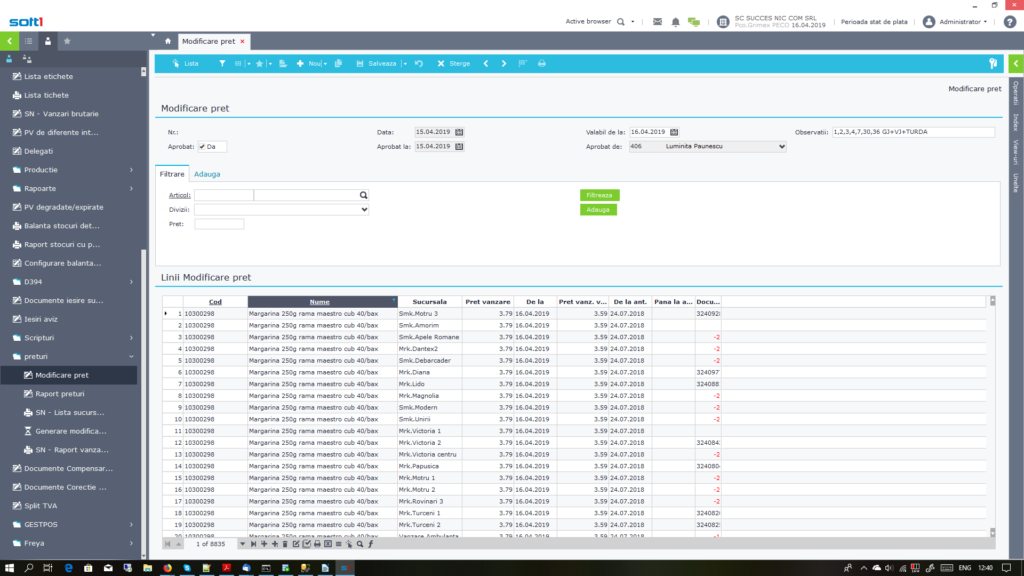The image size is (1024, 576).
Task: Click the Pret input field
Action: click(219, 224)
